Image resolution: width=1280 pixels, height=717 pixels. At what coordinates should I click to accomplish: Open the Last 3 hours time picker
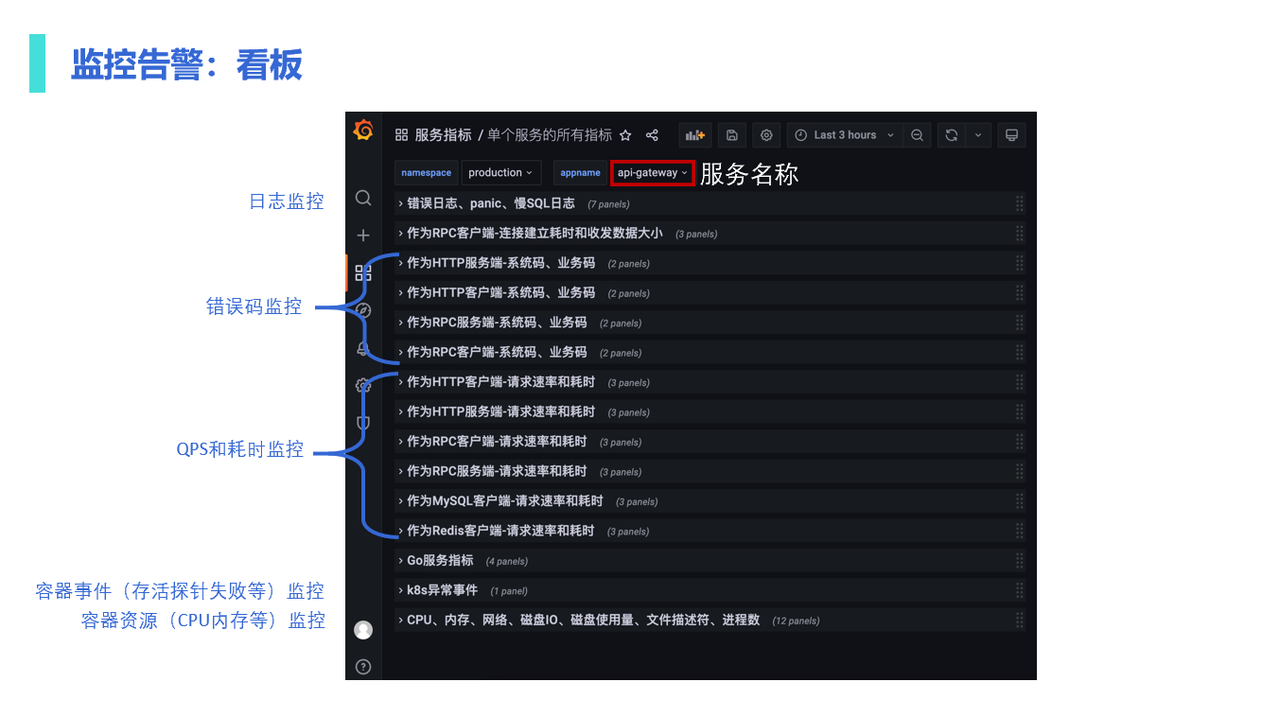845,135
